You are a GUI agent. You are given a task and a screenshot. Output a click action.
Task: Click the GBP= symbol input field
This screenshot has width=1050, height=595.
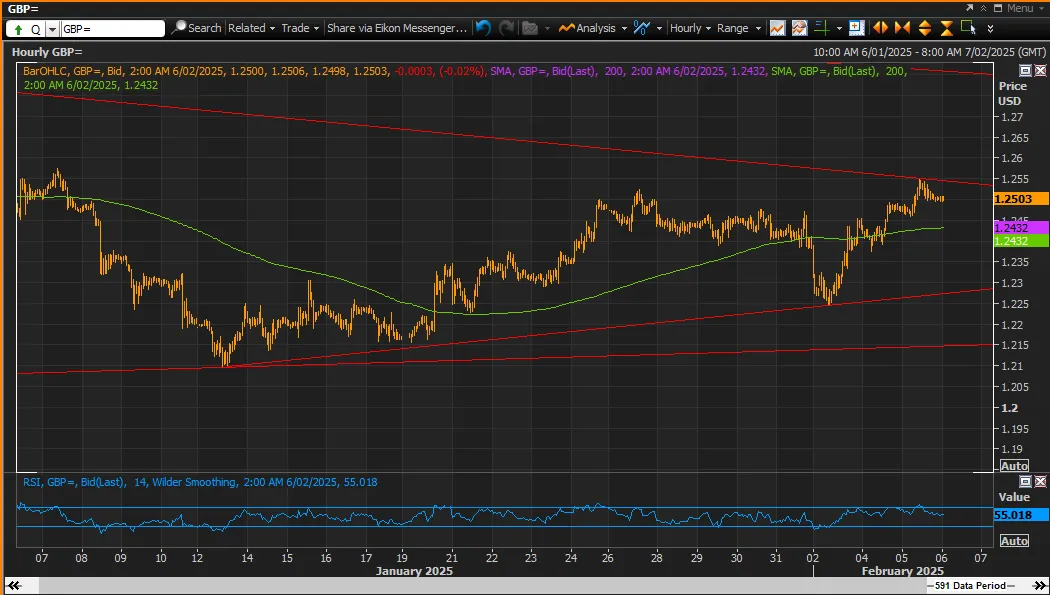112,29
